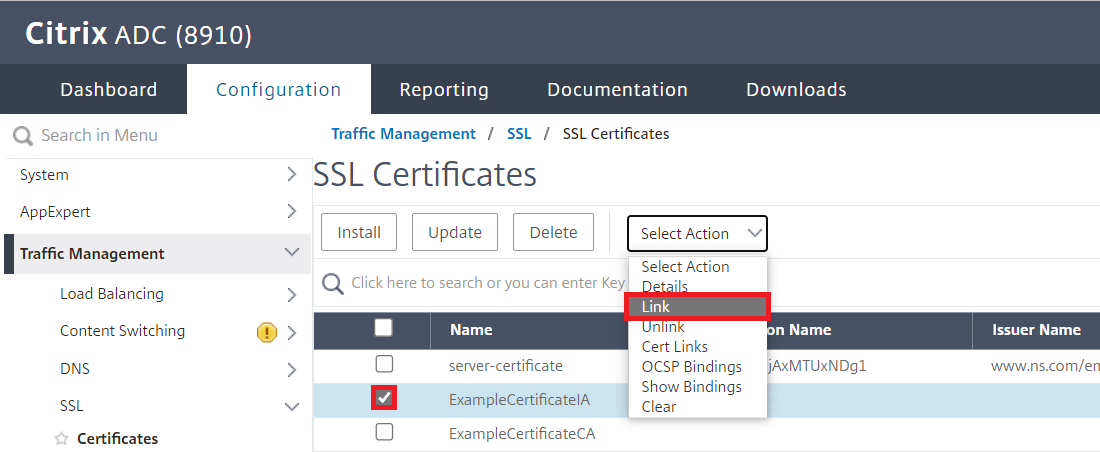Image resolution: width=1100 pixels, height=452 pixels.
Task: Click the server-certificate name cell
Action: coord(506,366)
